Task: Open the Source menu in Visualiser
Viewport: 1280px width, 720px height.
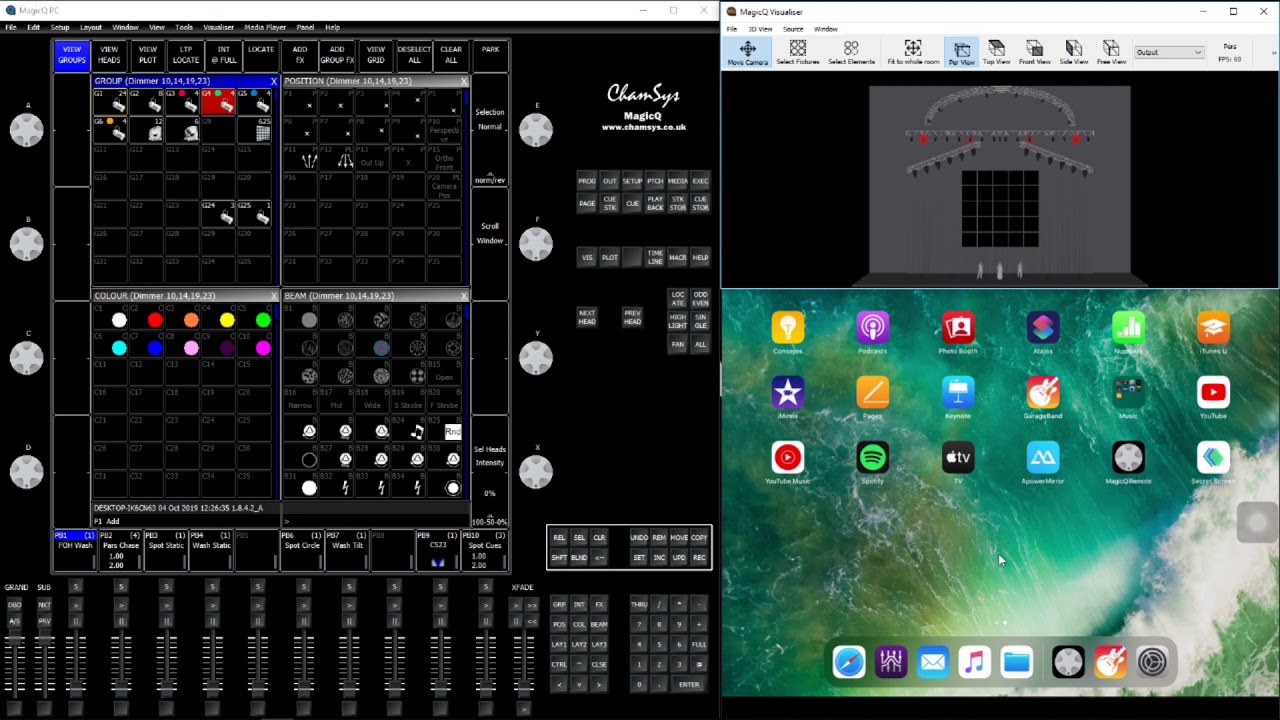Action: pyautogui.click(x=793, y=29)
